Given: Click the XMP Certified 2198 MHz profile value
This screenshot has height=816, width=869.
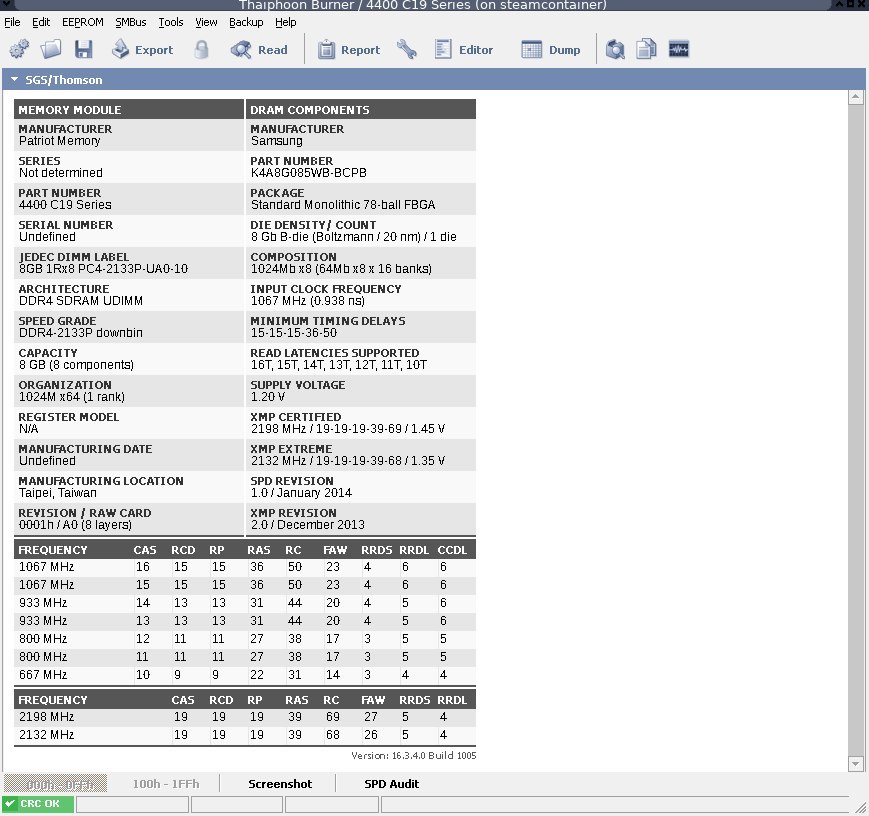Looking at the screenshot, I should click(347, 429).
